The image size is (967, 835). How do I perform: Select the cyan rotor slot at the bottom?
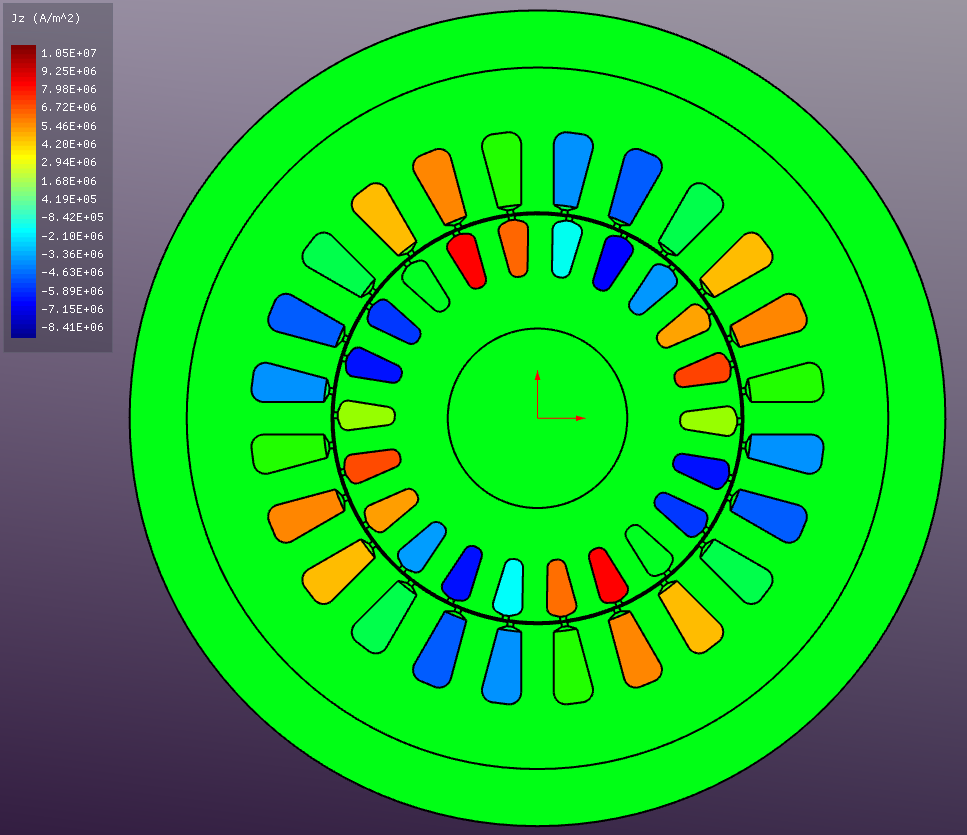tap(509, 587)
